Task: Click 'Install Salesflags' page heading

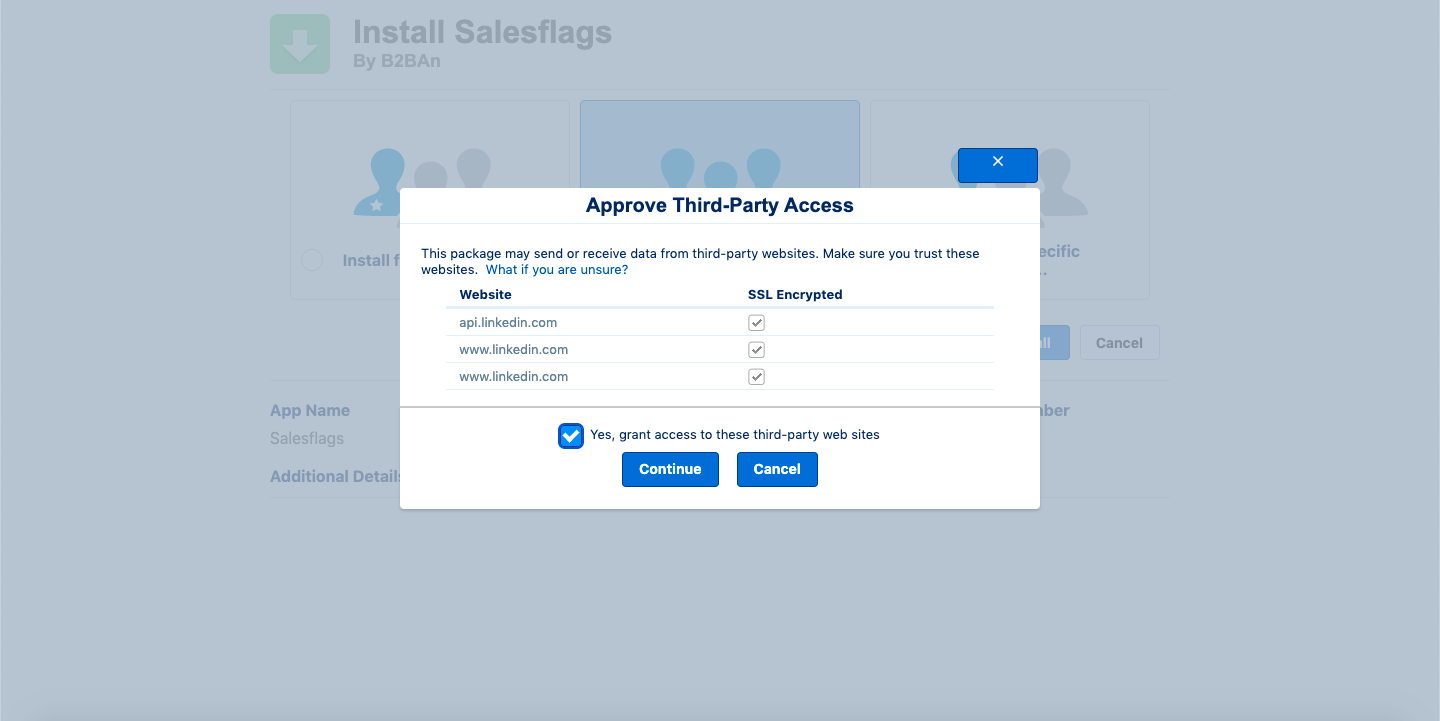Action: [x=482, y=32]
